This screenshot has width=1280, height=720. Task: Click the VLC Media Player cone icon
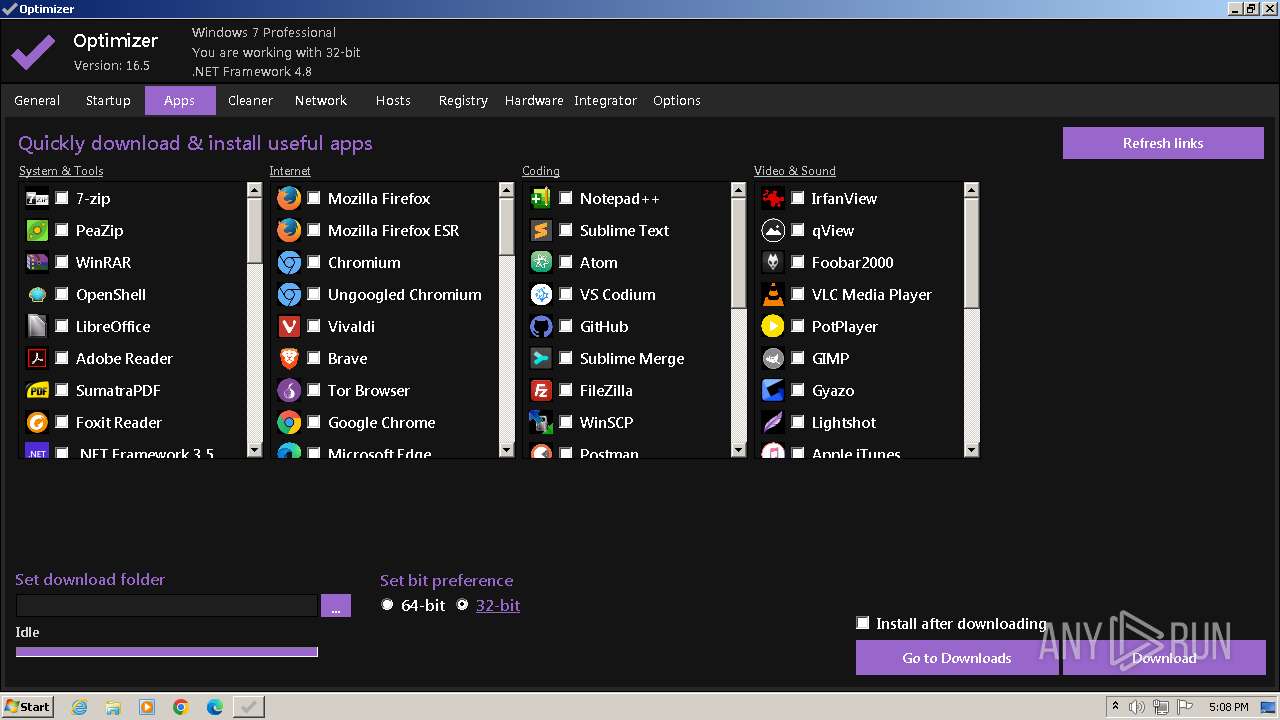pyautogui.click(x=773, y=294)
